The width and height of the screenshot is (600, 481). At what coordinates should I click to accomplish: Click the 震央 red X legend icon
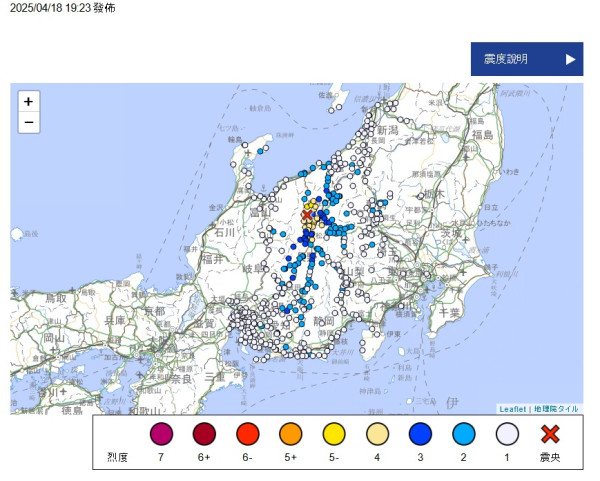click(550, 434)
